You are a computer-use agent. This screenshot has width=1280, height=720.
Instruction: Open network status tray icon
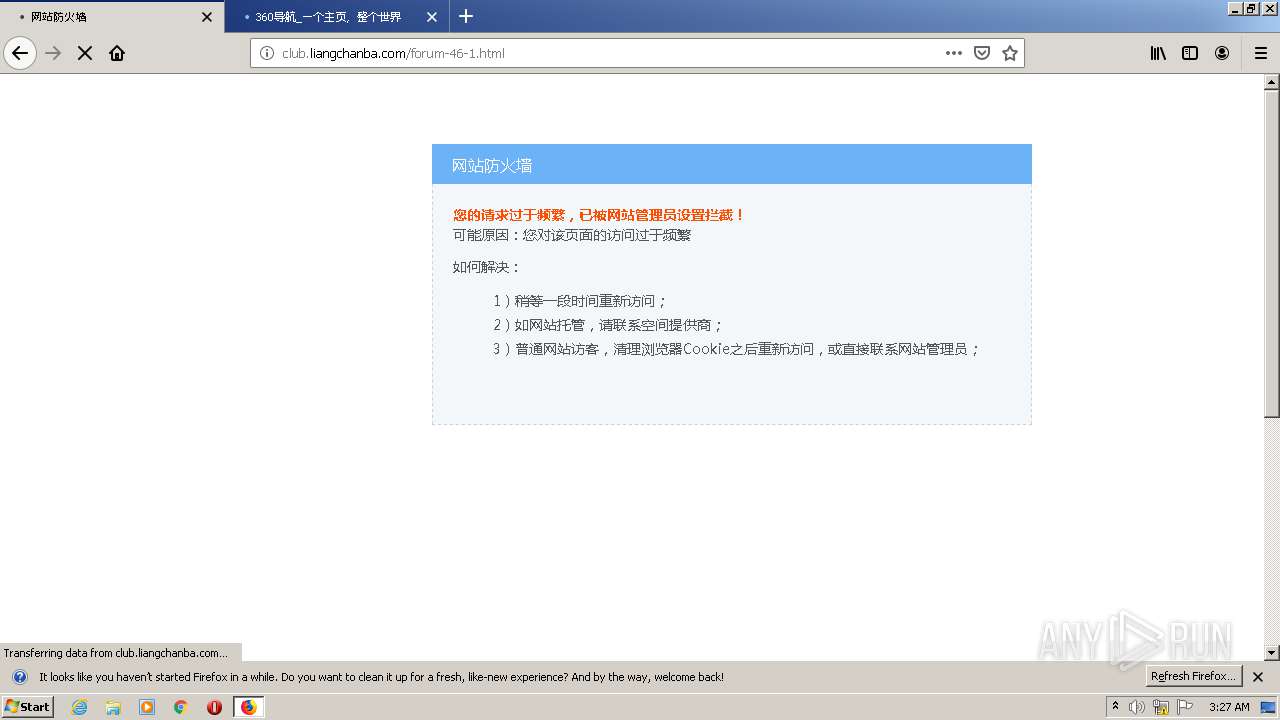click(1161, 707)
